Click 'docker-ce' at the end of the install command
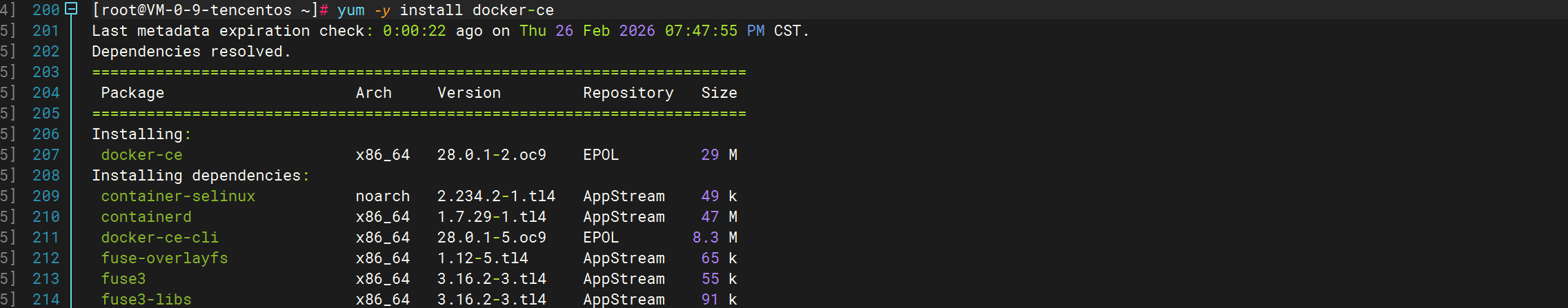 click(x=513, y=10)
